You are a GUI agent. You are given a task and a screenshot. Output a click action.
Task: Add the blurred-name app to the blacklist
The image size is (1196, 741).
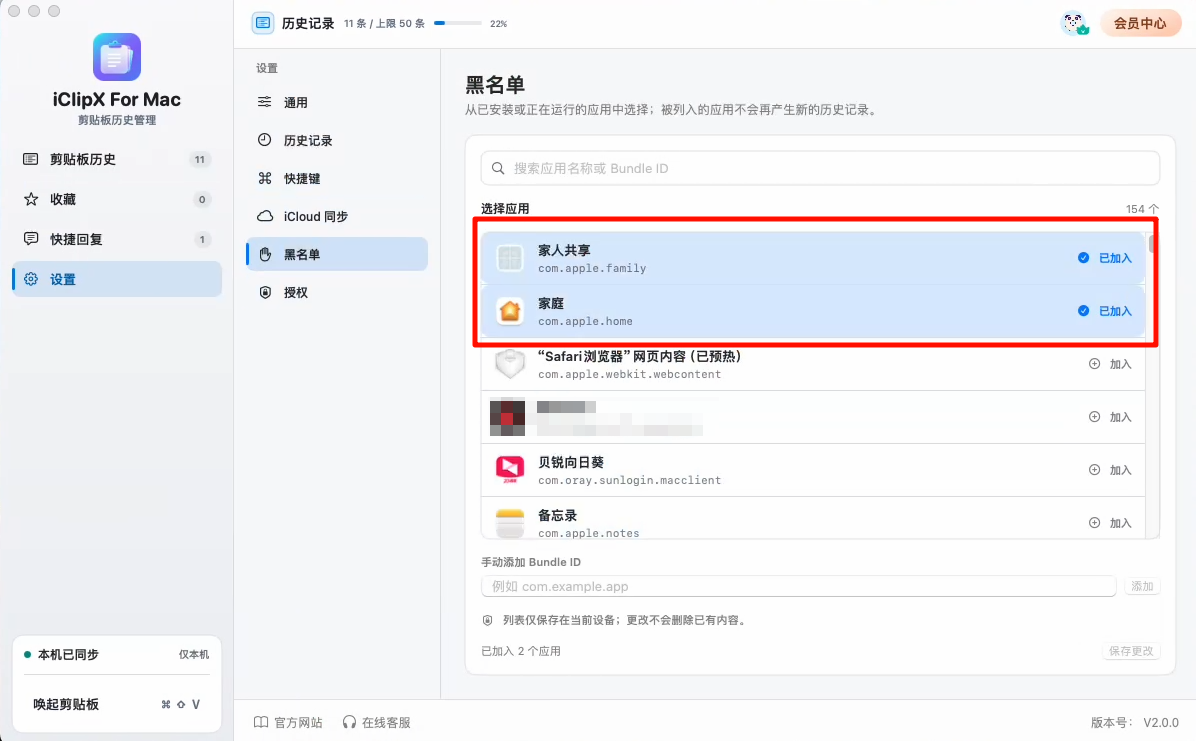(x=1110, y=417)
